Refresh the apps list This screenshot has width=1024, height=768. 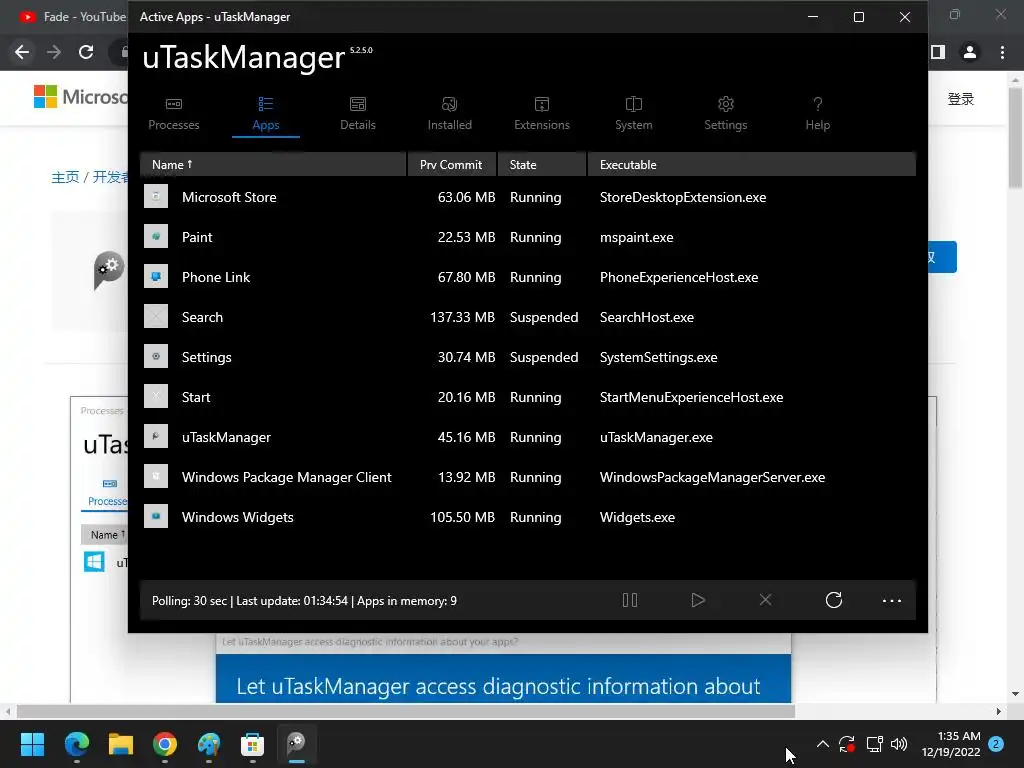834,600
